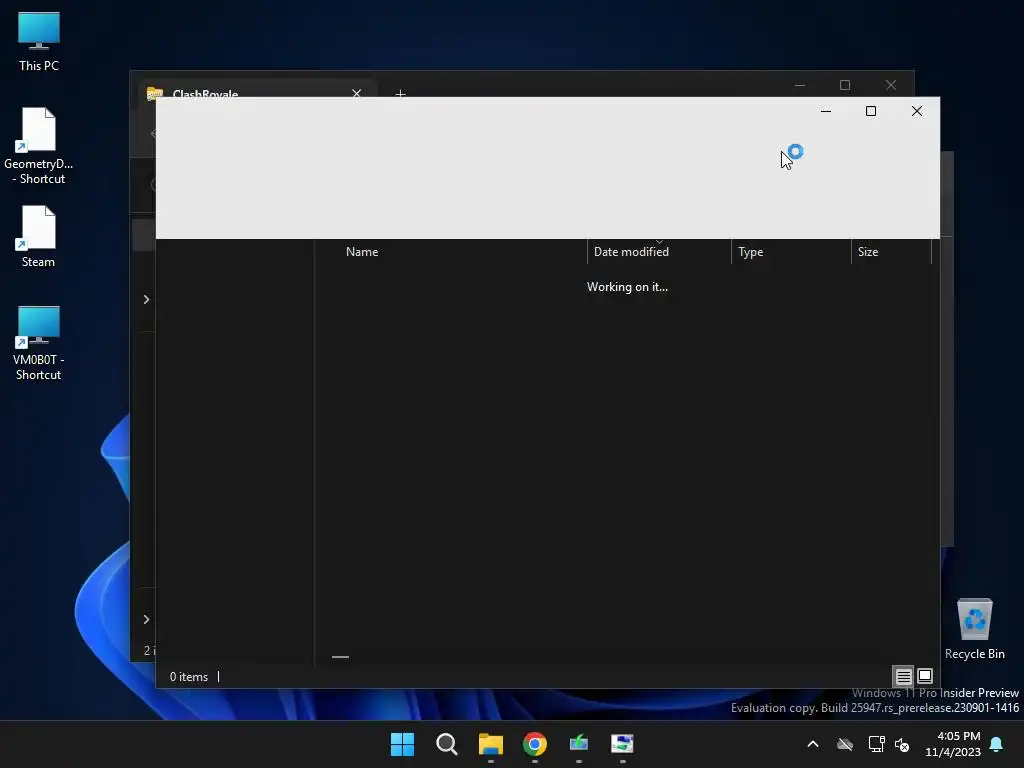Close the ClashRoyale tab in back window

357,93
